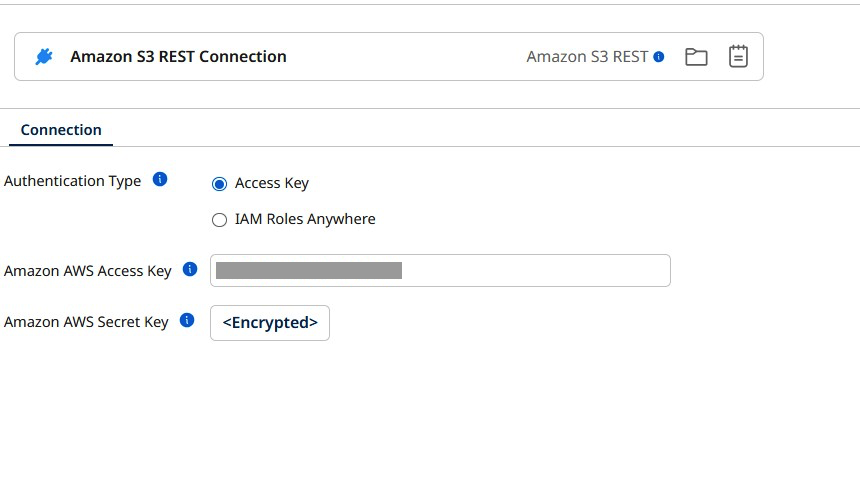Click the Amazon S3 REST Connection name
This screenshot has width=860, height=496.
tap(178, 57)
